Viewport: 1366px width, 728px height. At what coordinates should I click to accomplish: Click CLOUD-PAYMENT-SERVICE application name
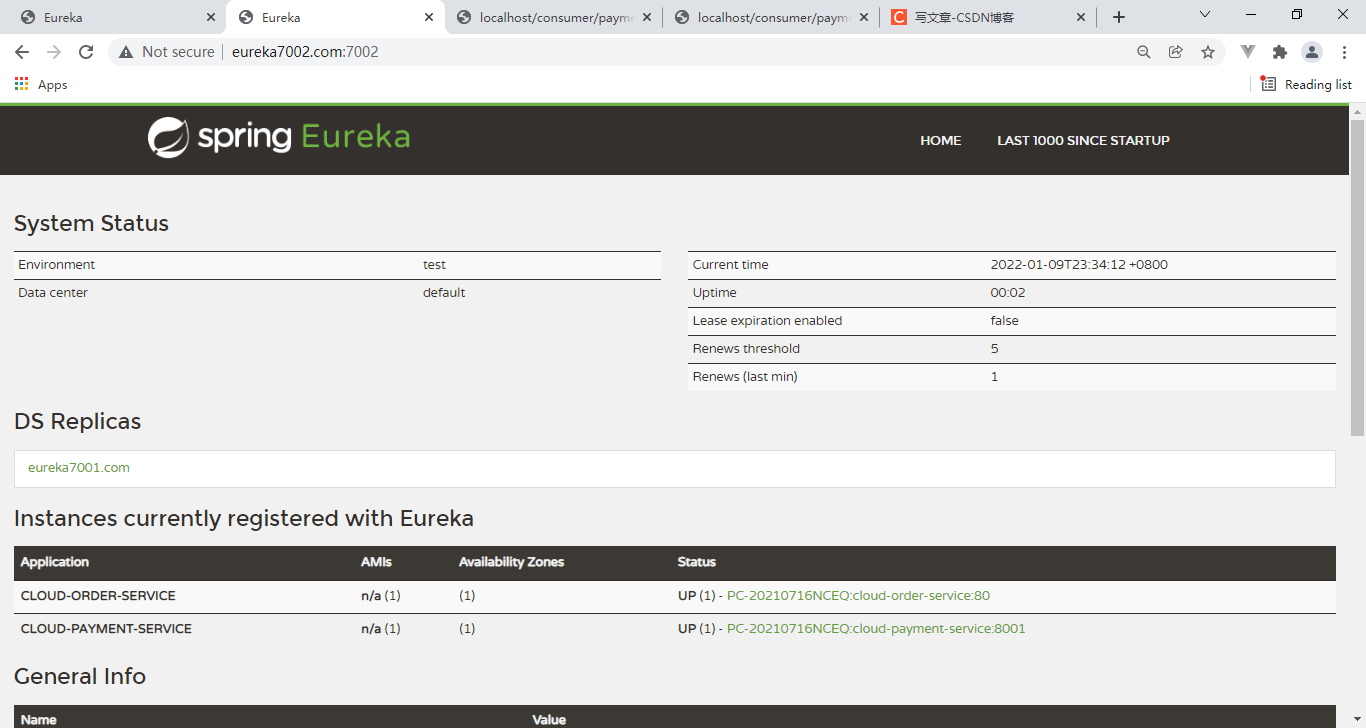(106, 629)
